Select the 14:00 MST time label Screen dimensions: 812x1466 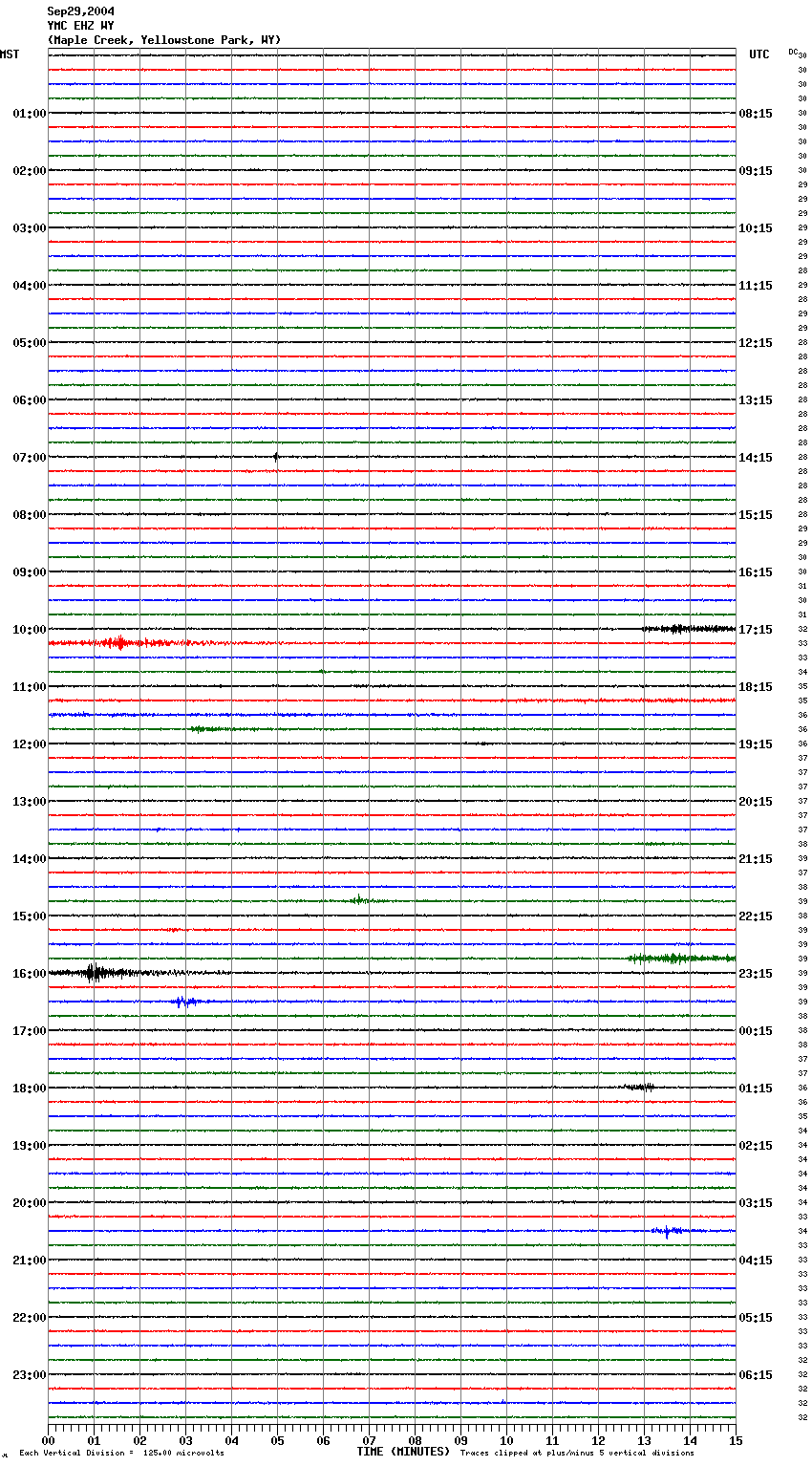pyautogui.click(x=30, y=859)
